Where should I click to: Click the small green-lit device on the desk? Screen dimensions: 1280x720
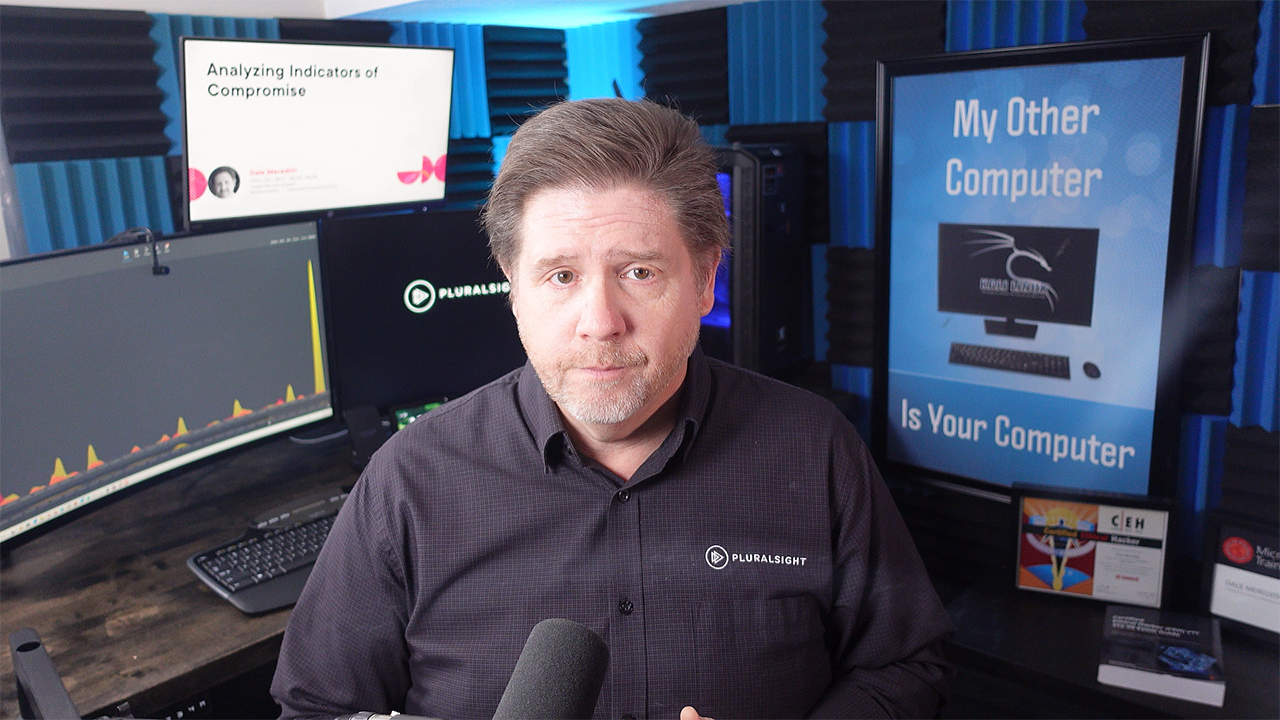coord(416,413)
